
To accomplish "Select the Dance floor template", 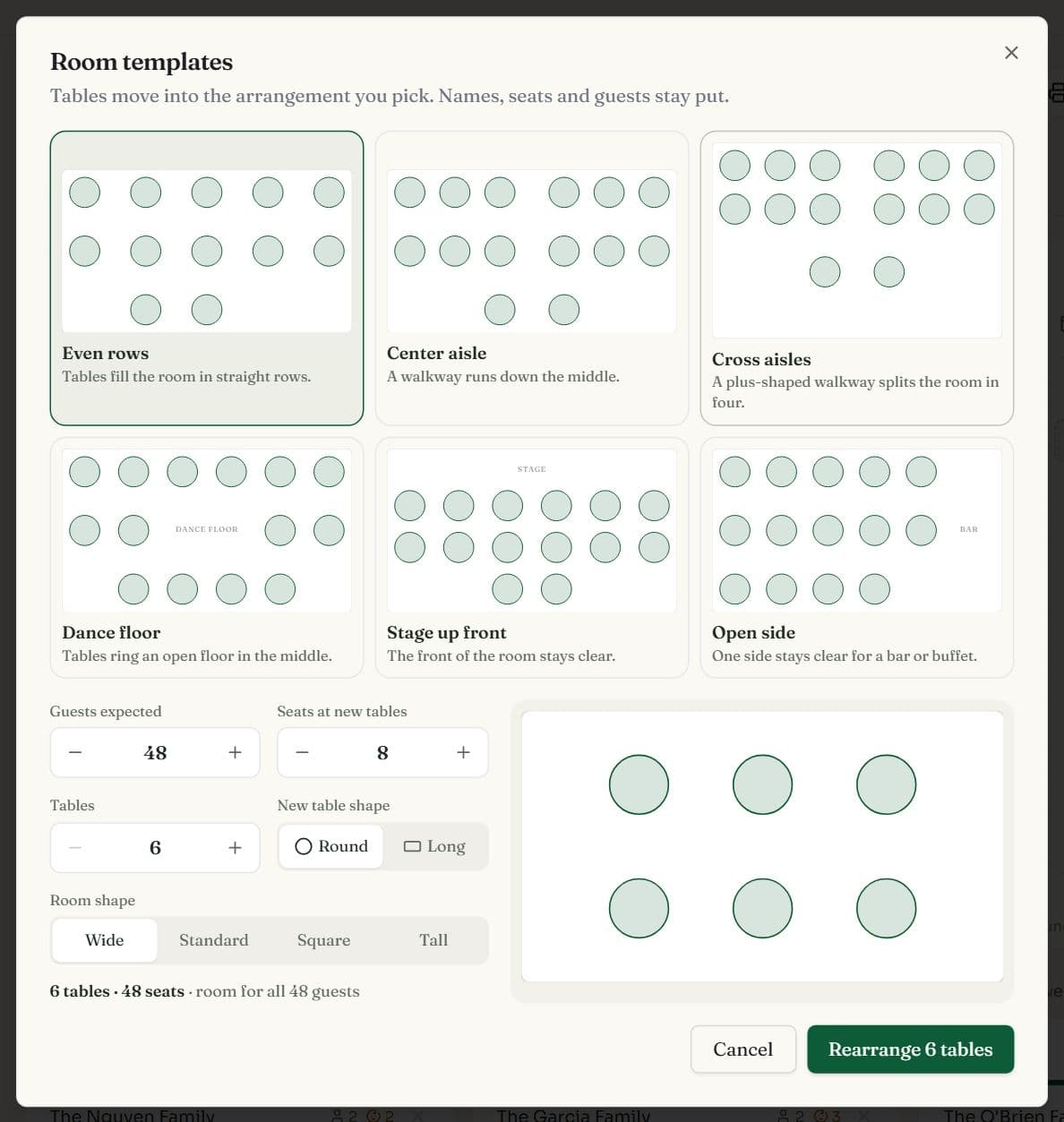I will [x=207, y=558].
